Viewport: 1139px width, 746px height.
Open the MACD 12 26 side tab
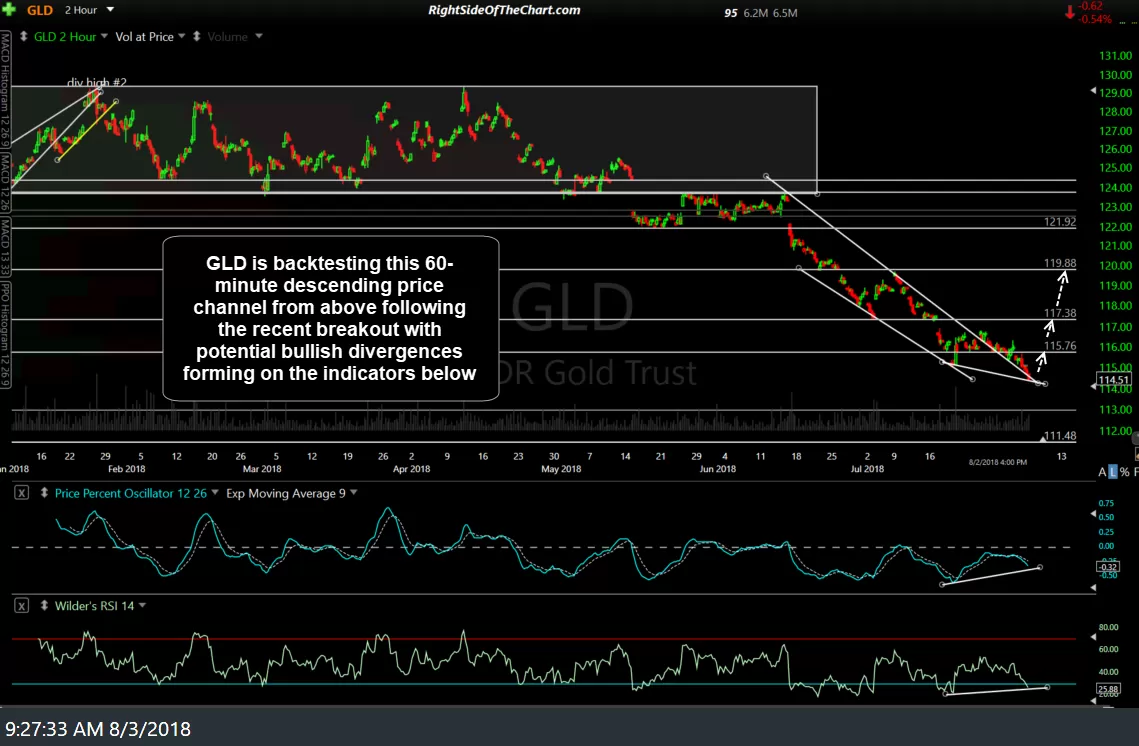[x=5, y=182]
